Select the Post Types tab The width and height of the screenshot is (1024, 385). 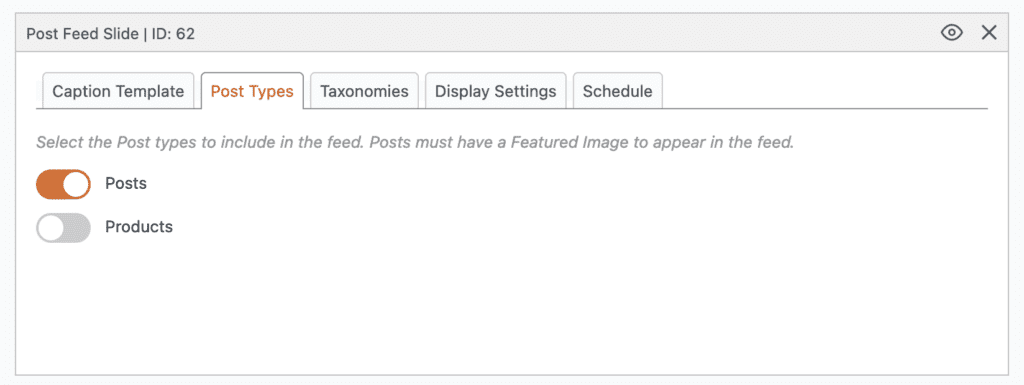[252, 91]
